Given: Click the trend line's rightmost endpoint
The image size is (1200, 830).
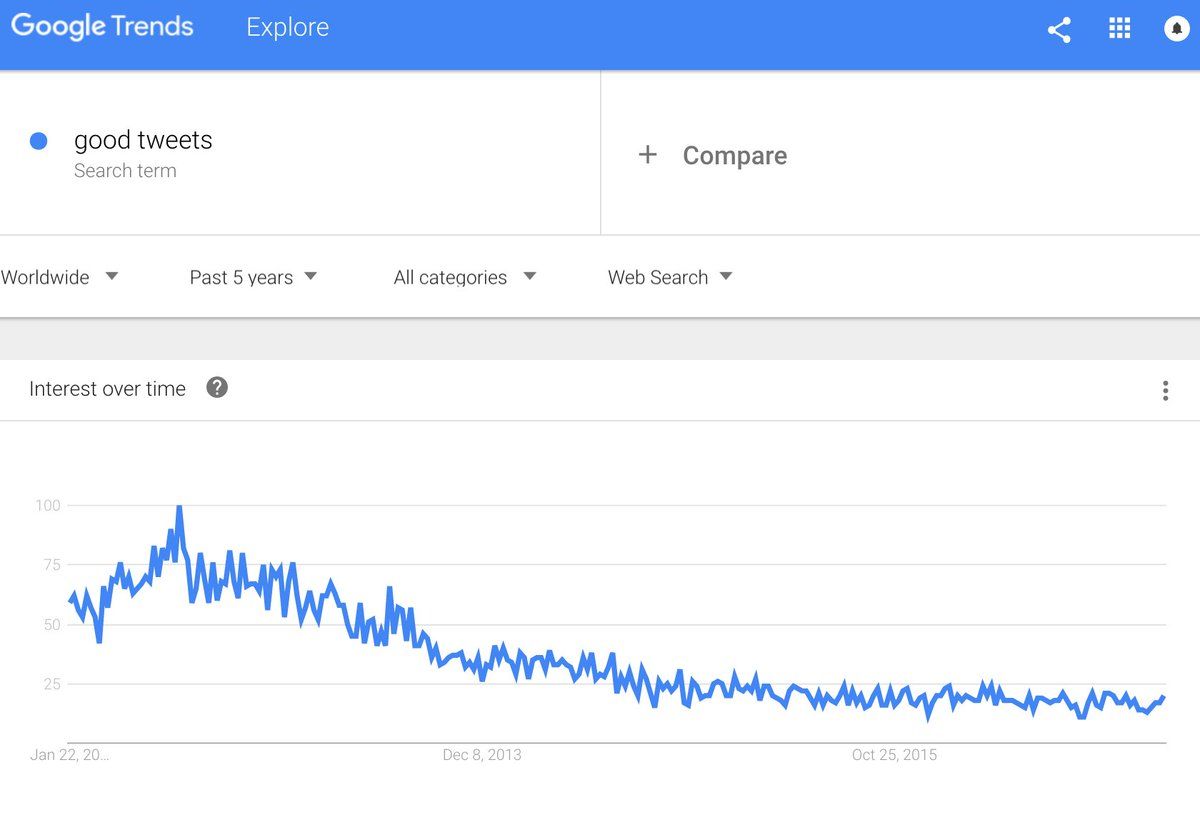Looking at the screenshot, I should tap(1164, 697).
